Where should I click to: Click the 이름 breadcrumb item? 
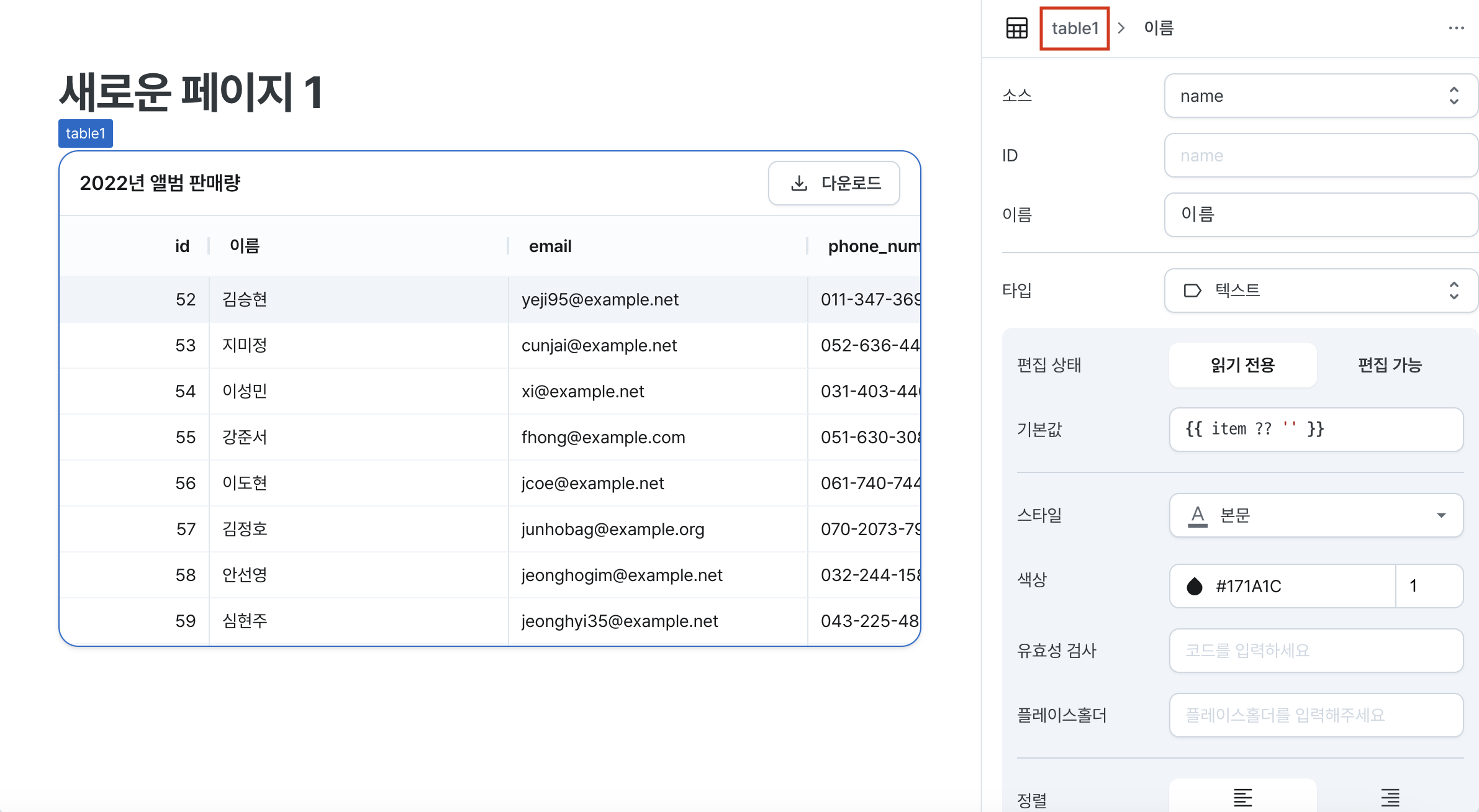point(1159,28)
